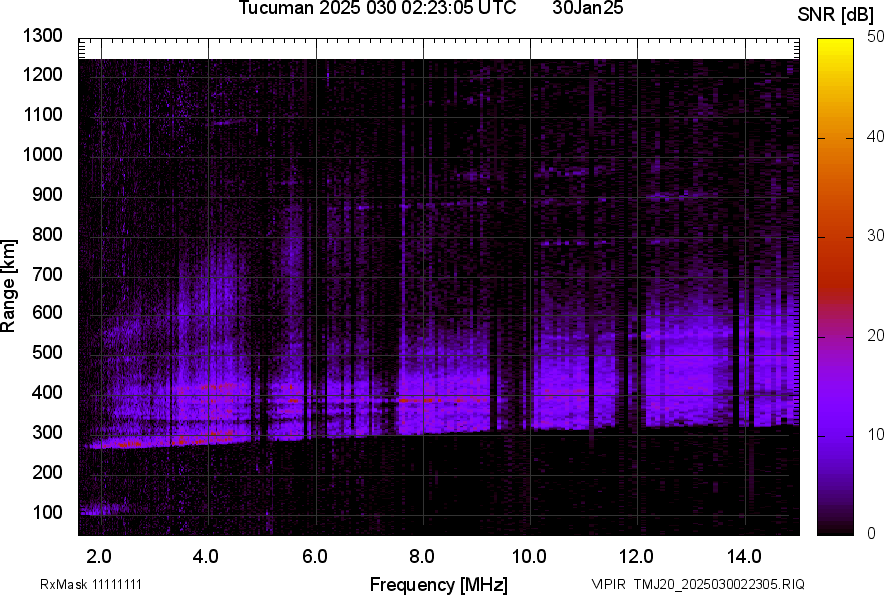Click the 12.0 frequency tick label

[636, 555]
